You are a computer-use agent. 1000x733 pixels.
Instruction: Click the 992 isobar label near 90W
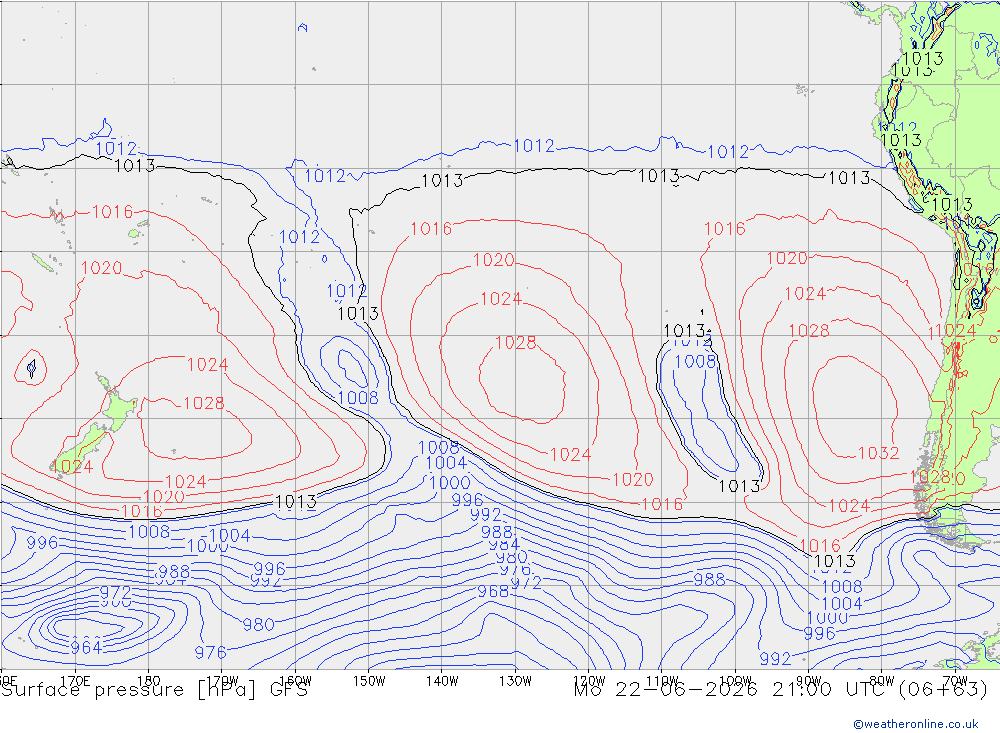(775, 658)
